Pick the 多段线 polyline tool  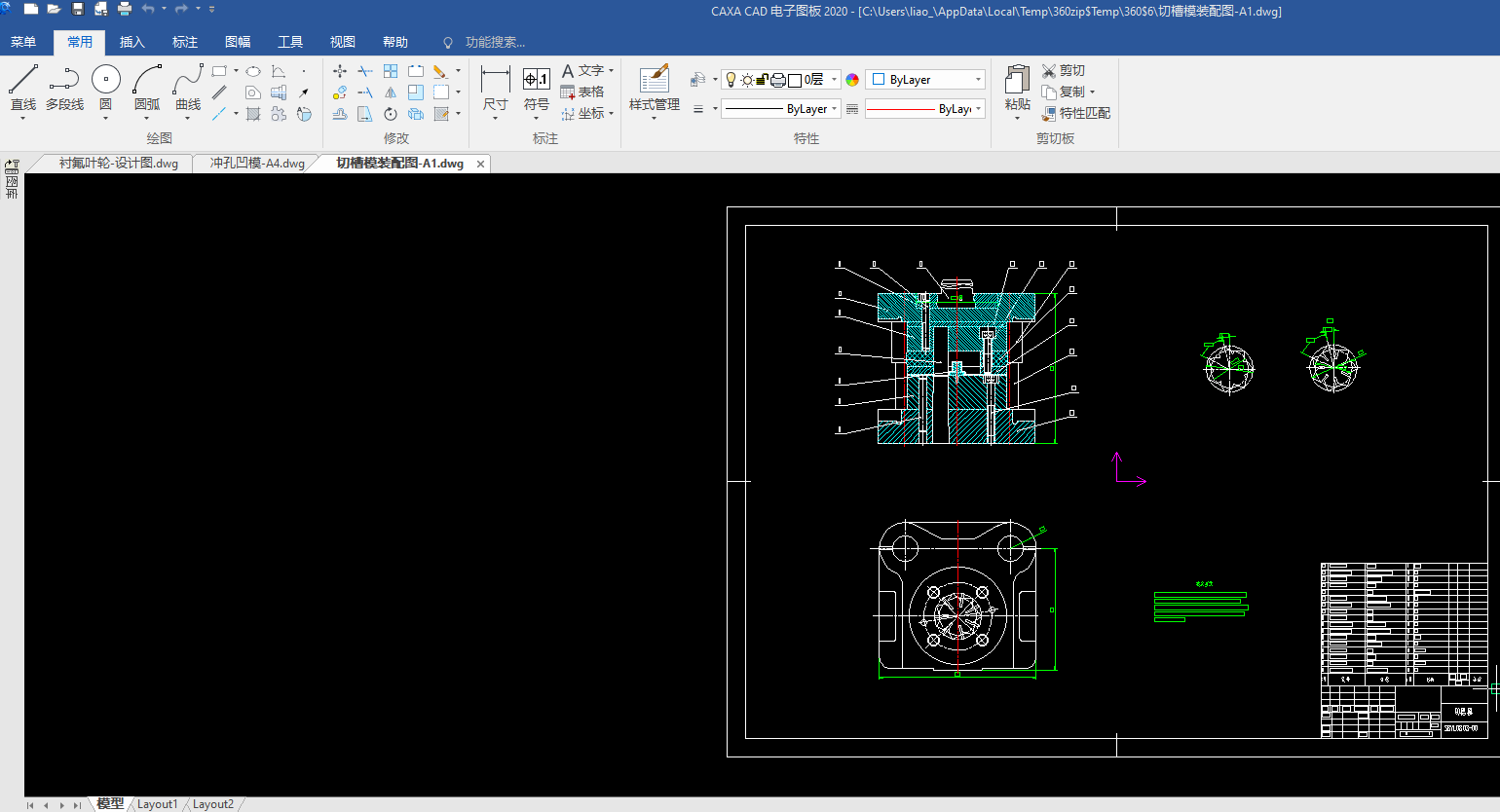tap(64, 81)
